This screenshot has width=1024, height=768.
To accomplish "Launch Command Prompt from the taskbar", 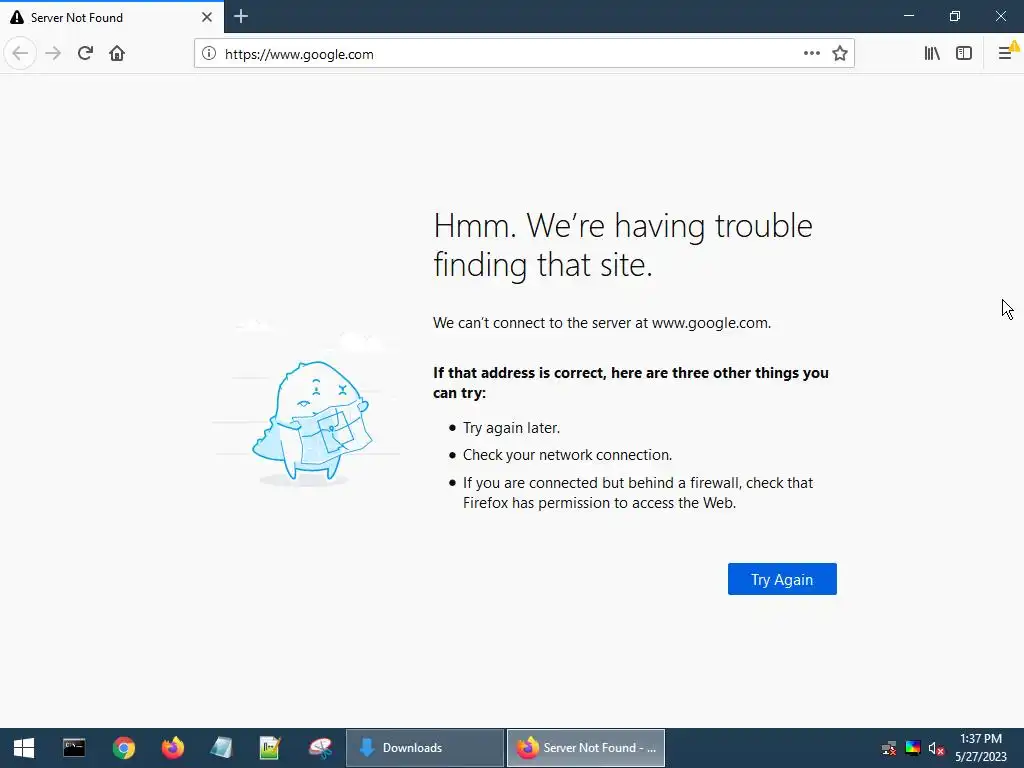I will tap(74, 748).
